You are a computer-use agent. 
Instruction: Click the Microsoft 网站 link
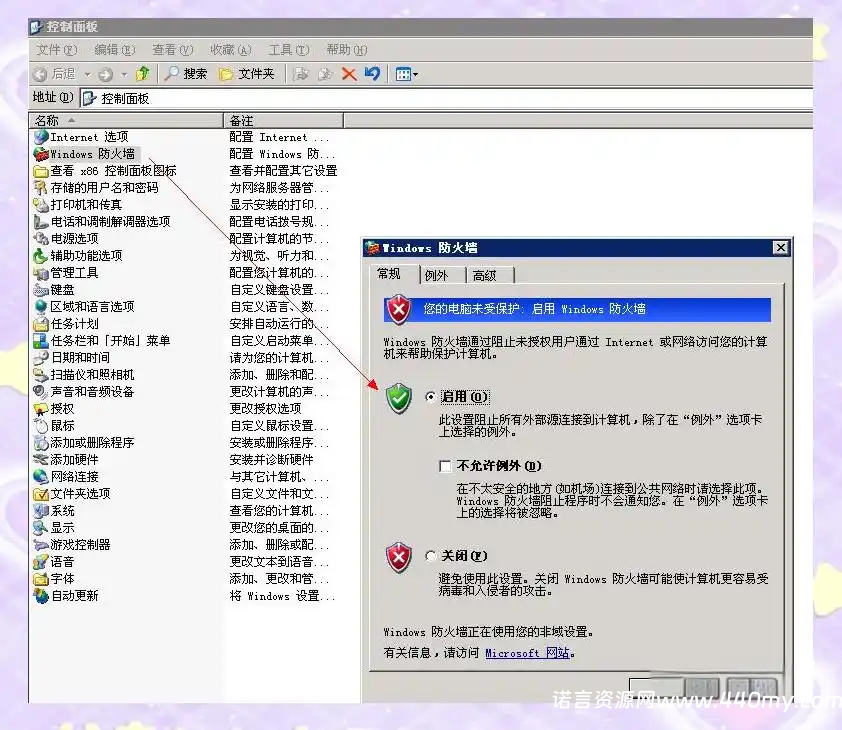(527, 653)
